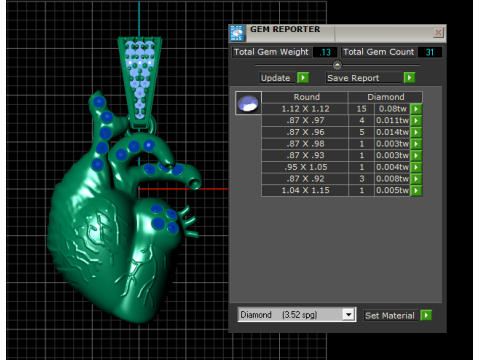The height and width of the screenshot is (360, 480).
Task: Click the 0.005tw weight cell
Action: coord(392,190)
